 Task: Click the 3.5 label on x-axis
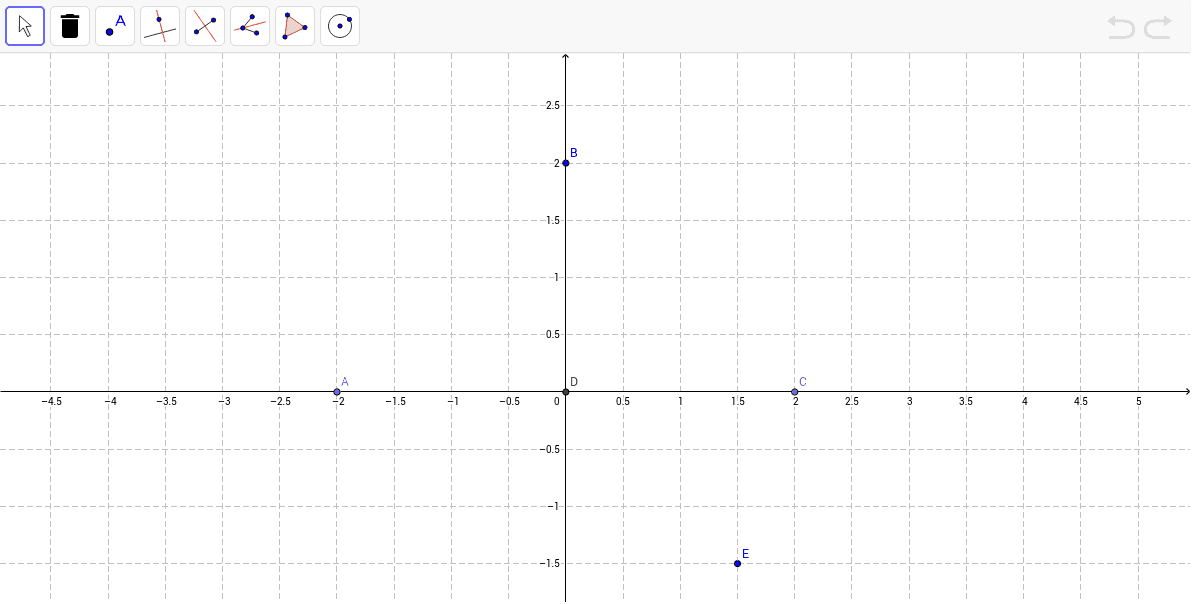tap(966, 401)
